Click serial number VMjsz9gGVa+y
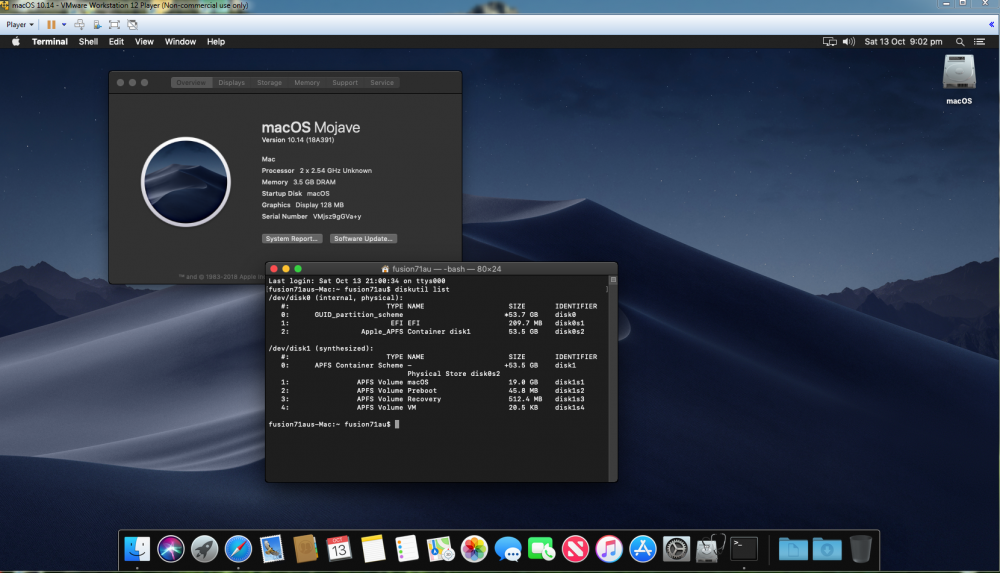 337,216
